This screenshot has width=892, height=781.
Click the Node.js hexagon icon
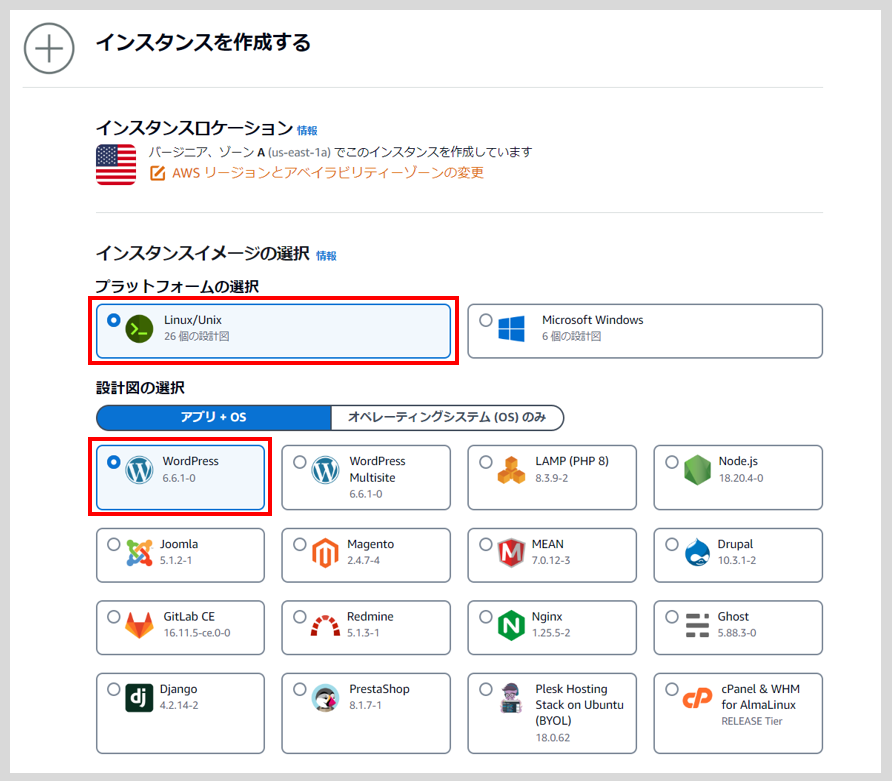click(x=697, y=470)
